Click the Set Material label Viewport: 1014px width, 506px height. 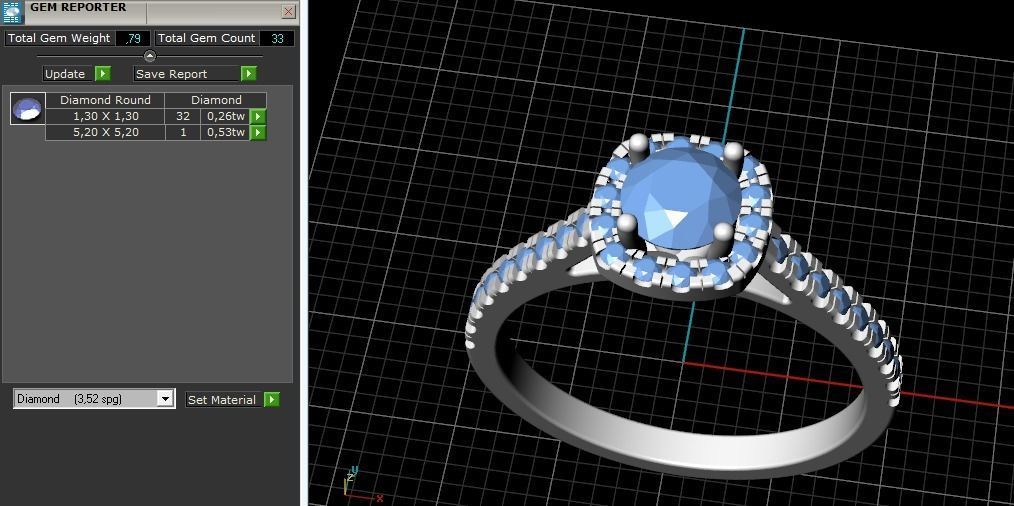222,400
